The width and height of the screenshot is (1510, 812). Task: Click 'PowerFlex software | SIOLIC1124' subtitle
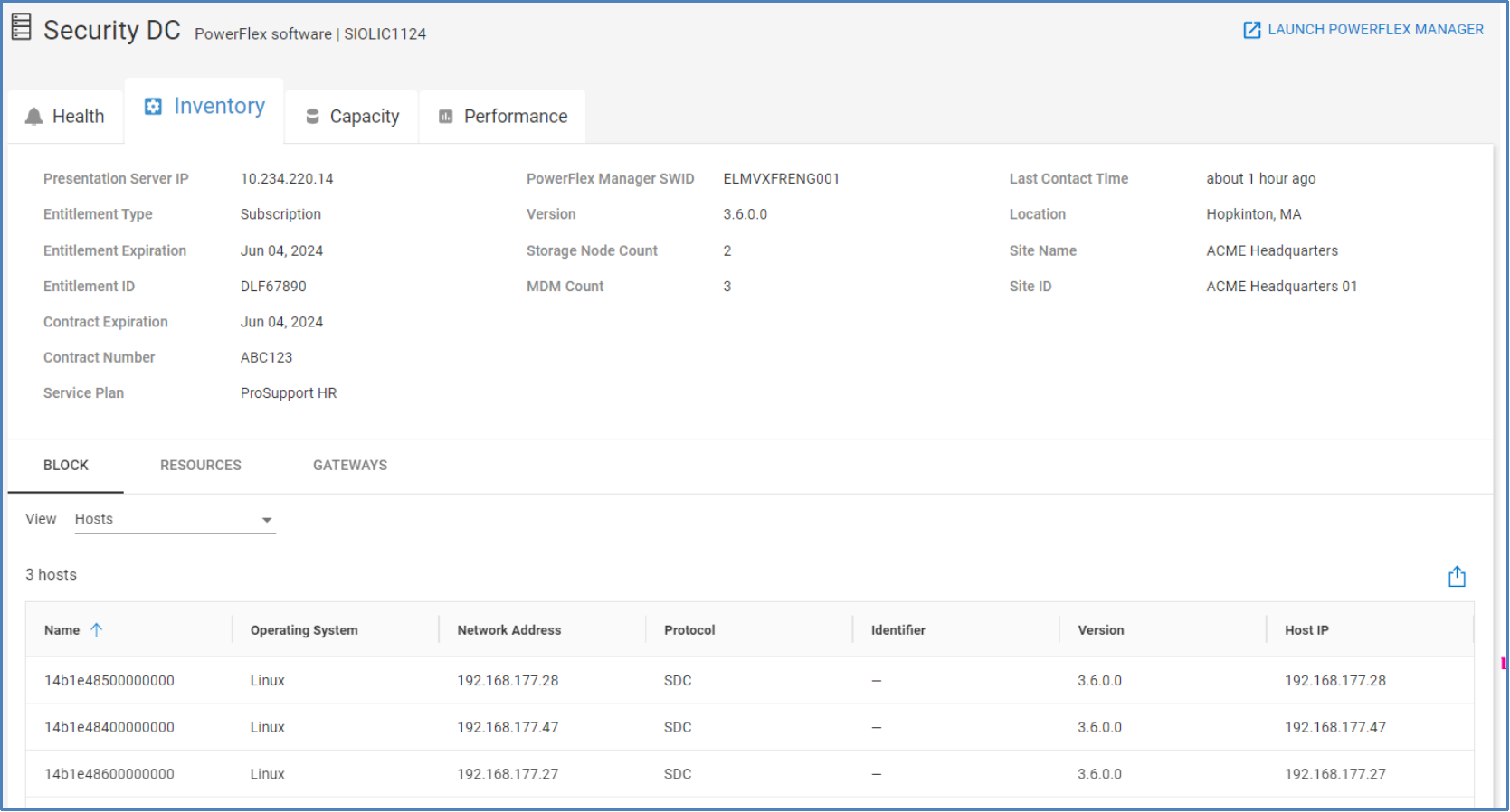pos(310,34)
